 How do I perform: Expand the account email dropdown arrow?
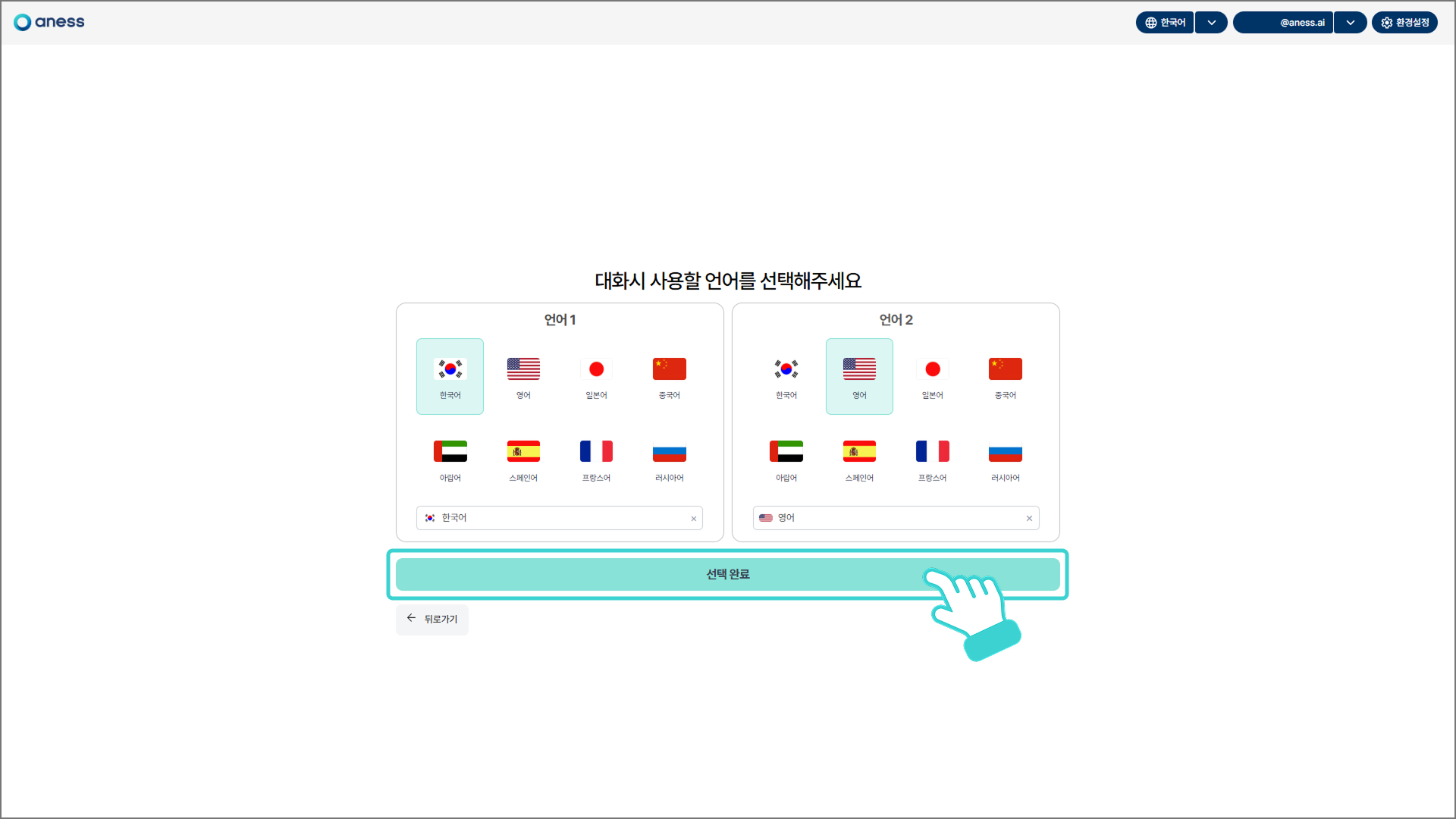click(x=1350, y=23)
